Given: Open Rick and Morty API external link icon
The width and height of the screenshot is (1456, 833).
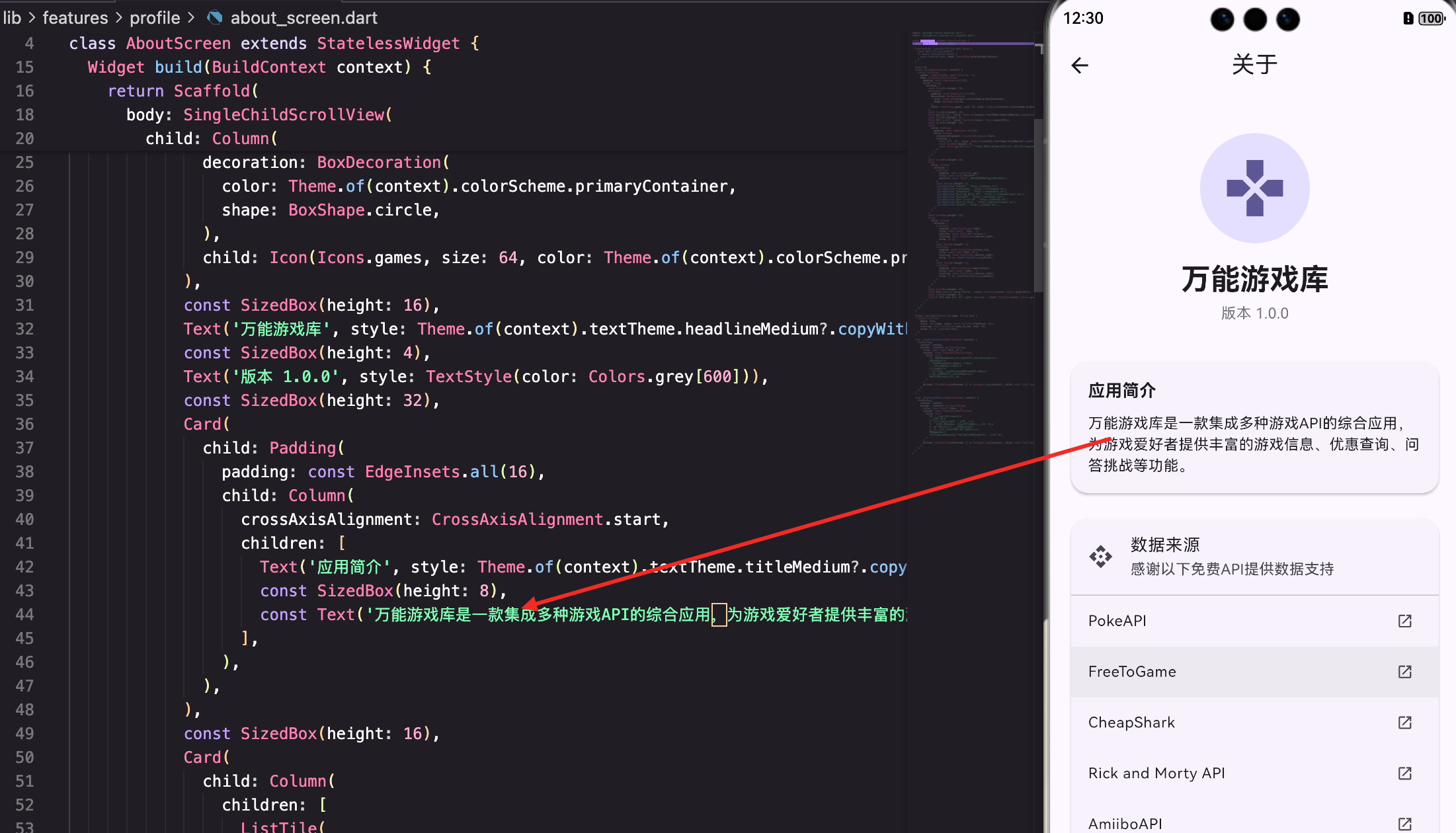Looking at the screenshot, I should coord(1404,773).
